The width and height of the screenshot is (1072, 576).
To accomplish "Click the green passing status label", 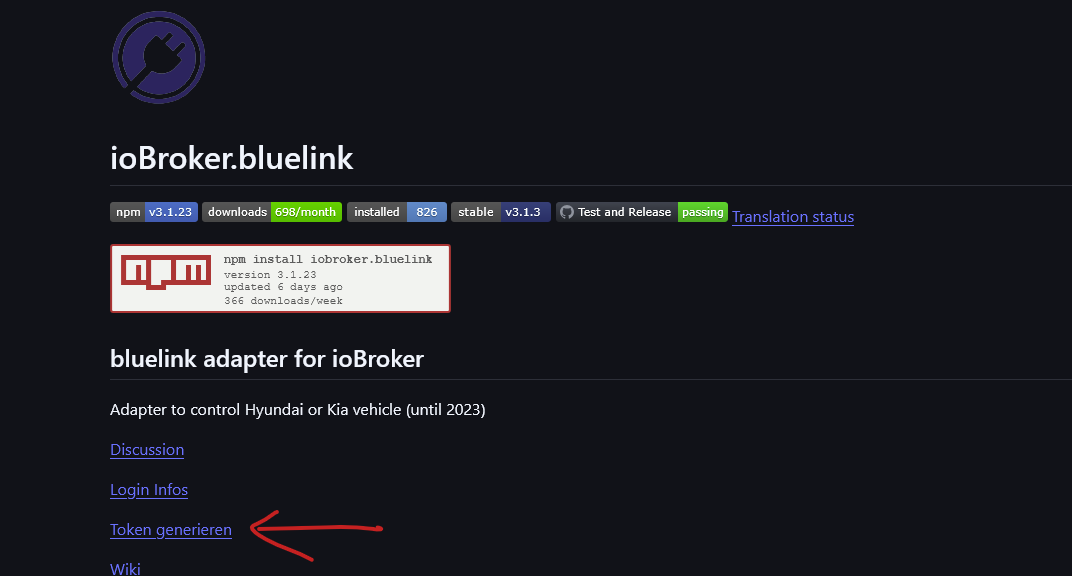I will (x=703, y=212).
